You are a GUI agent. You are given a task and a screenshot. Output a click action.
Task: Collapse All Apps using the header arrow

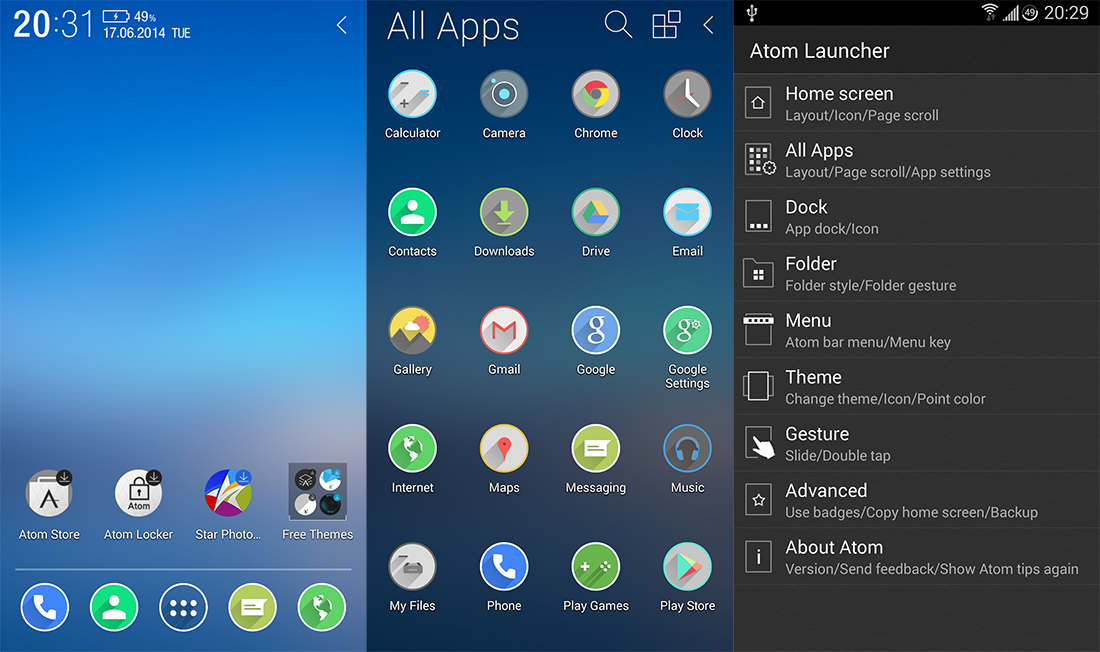[x=708, y=25]
